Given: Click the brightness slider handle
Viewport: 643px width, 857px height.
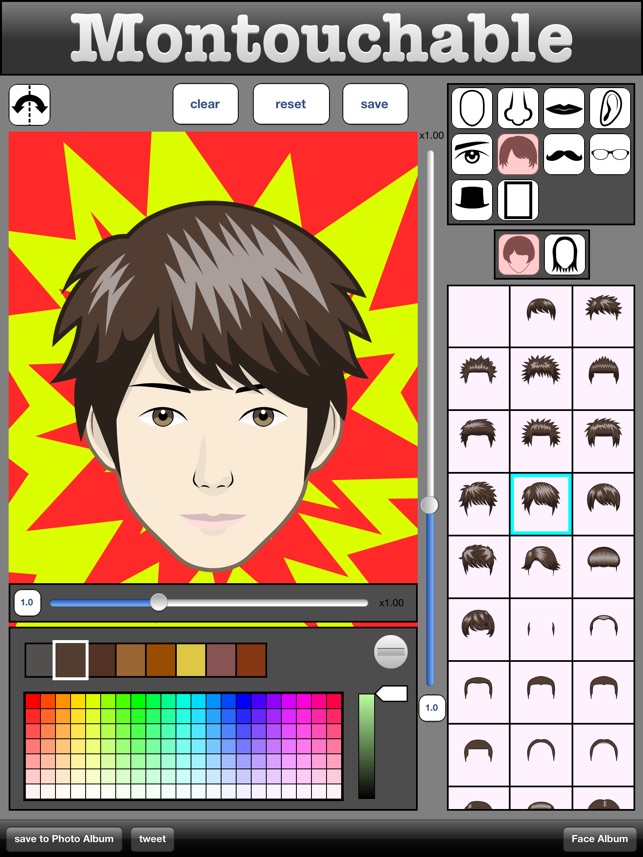Looking at the screenshot, I should point(391,694).
